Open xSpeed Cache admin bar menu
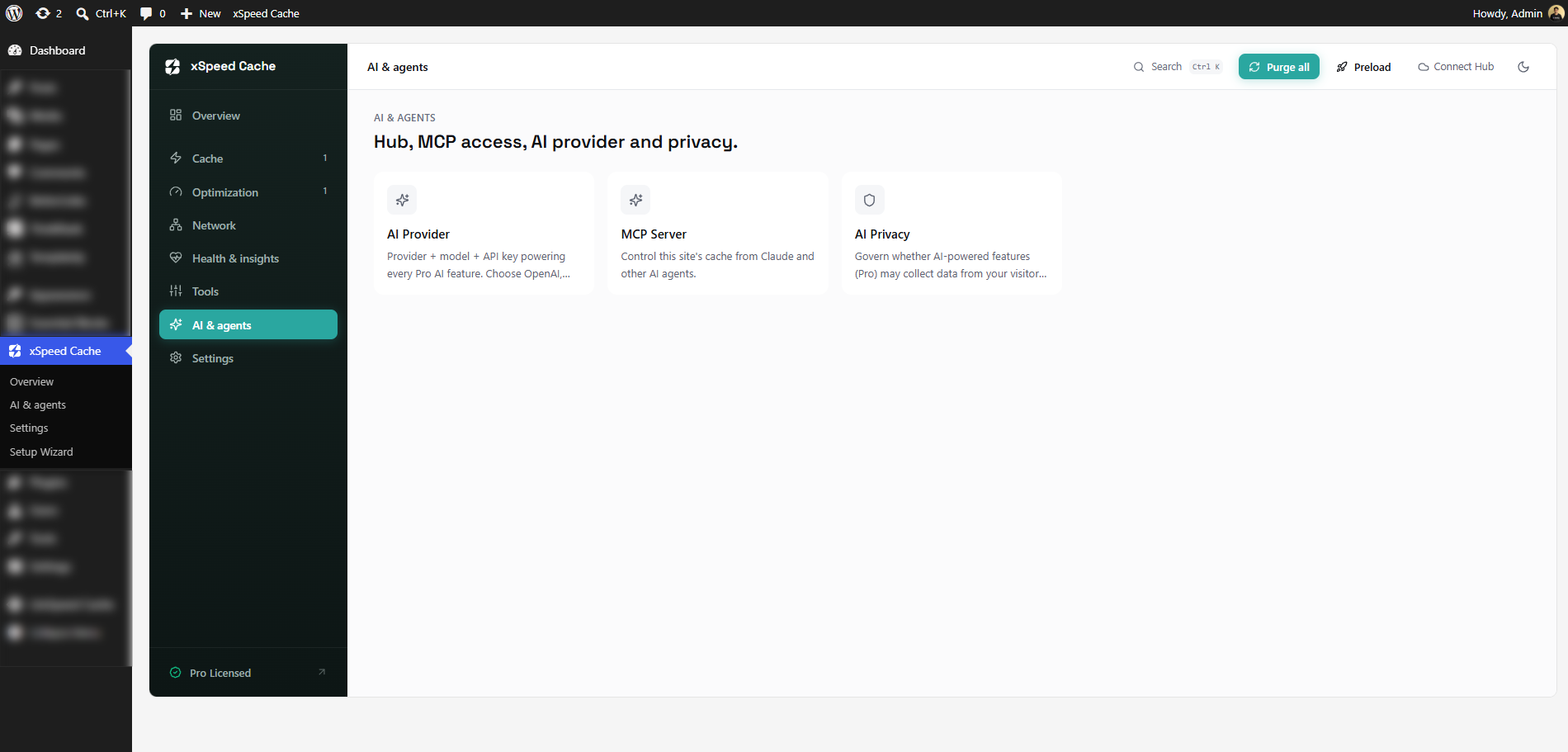 tap(266, 13)
